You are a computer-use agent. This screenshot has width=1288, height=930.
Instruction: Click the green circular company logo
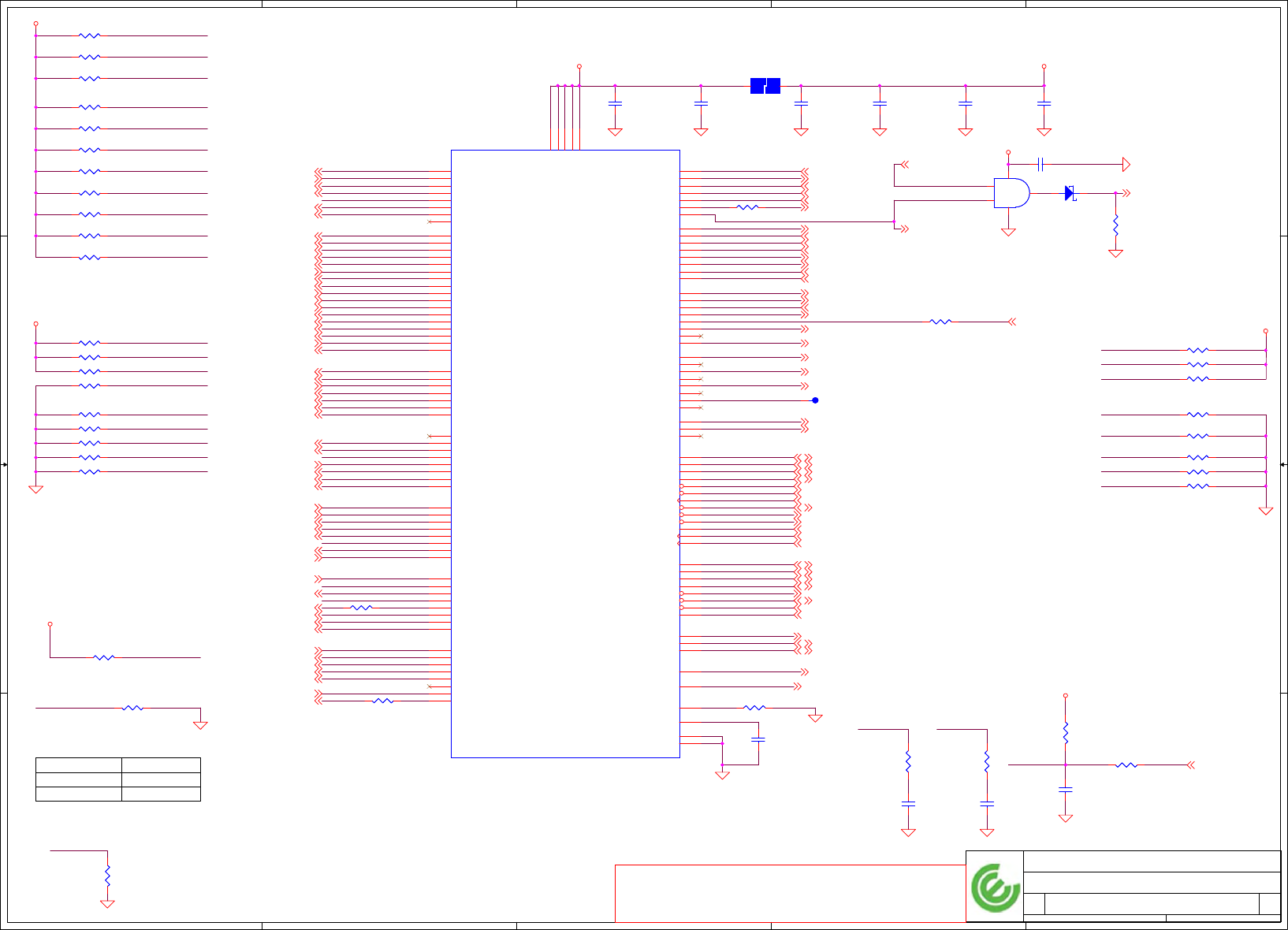(x=996, y=887)
